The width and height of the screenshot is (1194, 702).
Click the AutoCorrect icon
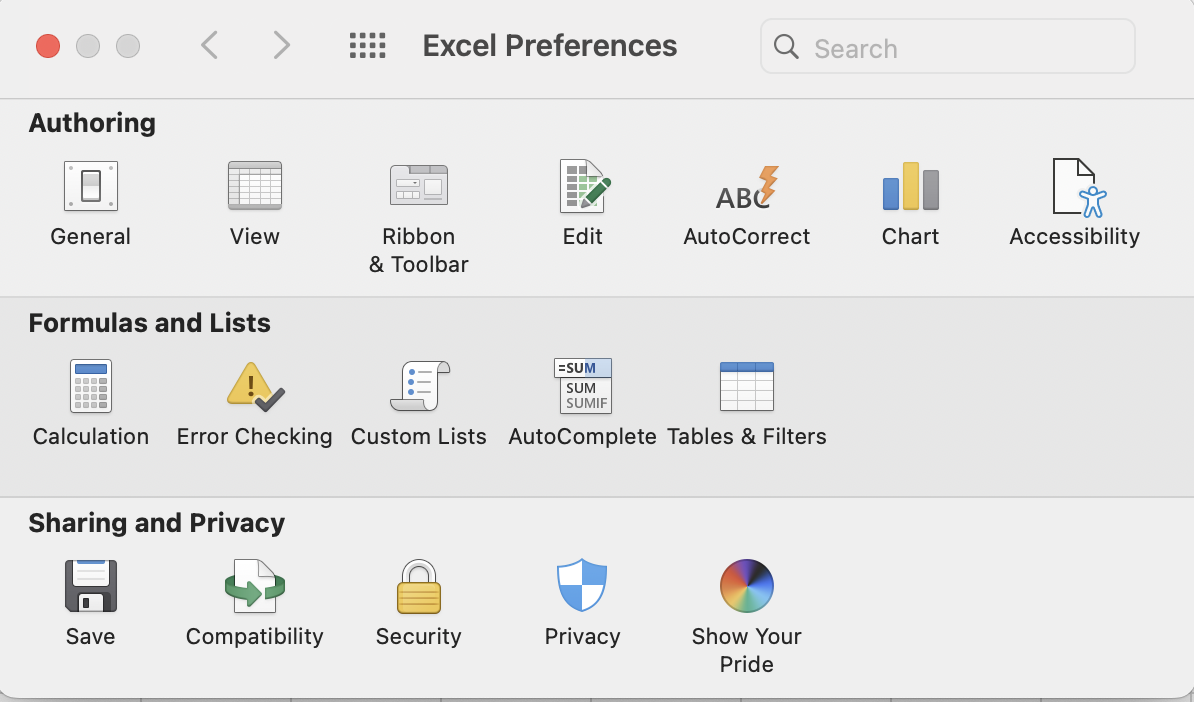[x=747, y=187]
